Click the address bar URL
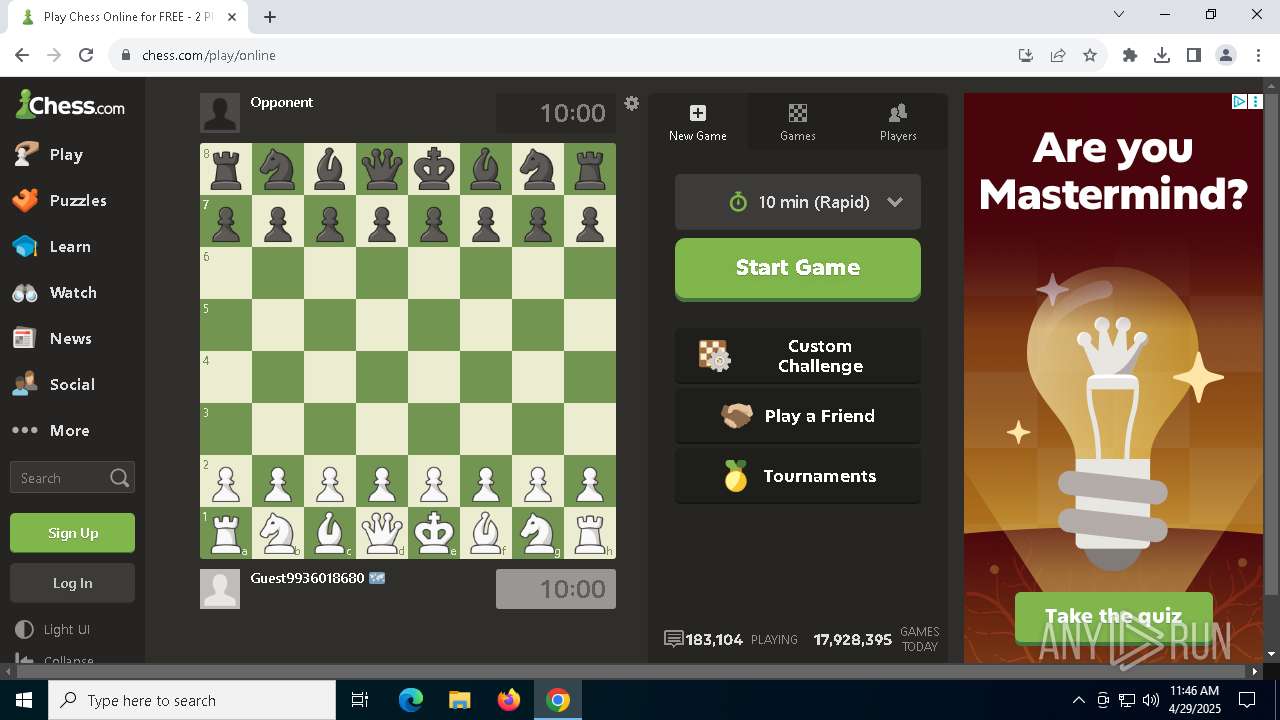 [x=209, y=55]
